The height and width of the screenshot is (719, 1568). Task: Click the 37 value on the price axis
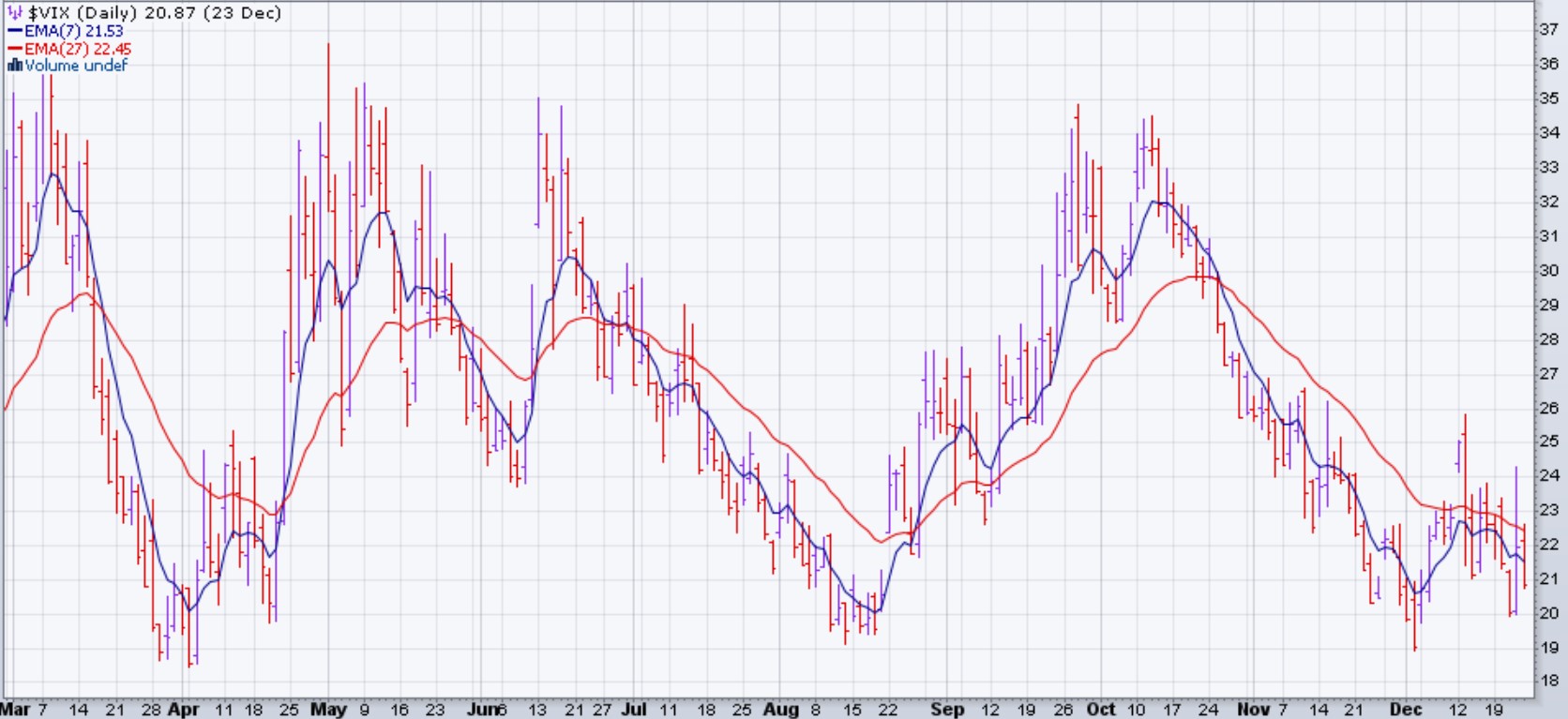[x=1549, y=29]
